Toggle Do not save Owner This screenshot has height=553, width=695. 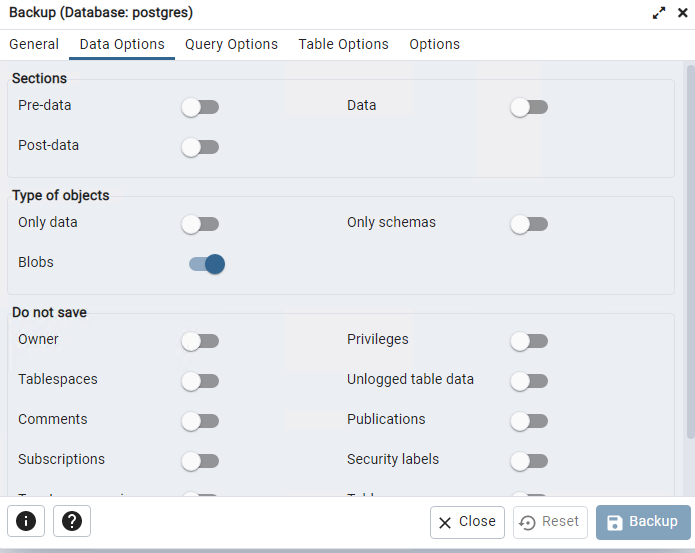point(200,341)
